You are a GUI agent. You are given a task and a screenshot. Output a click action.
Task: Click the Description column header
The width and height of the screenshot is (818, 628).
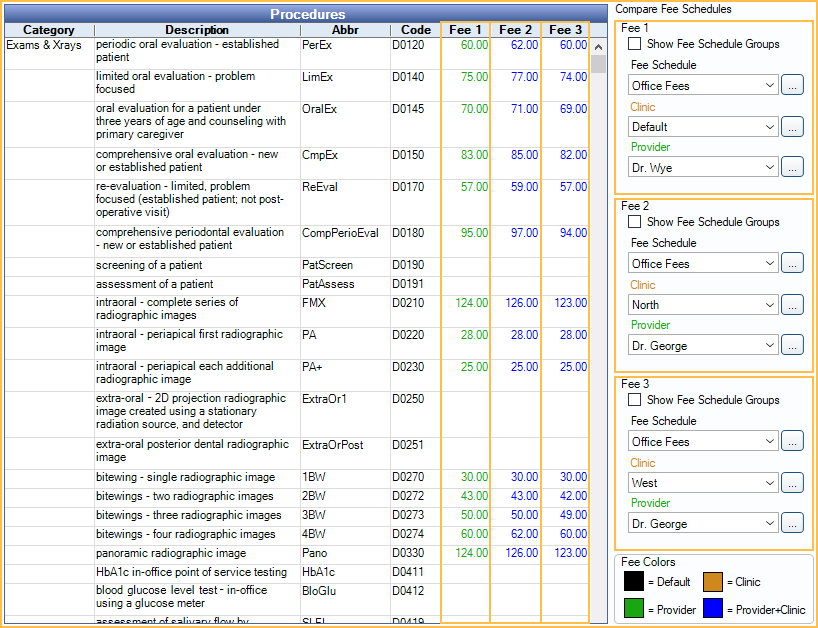pyautogui.click(x=197, y=30)
